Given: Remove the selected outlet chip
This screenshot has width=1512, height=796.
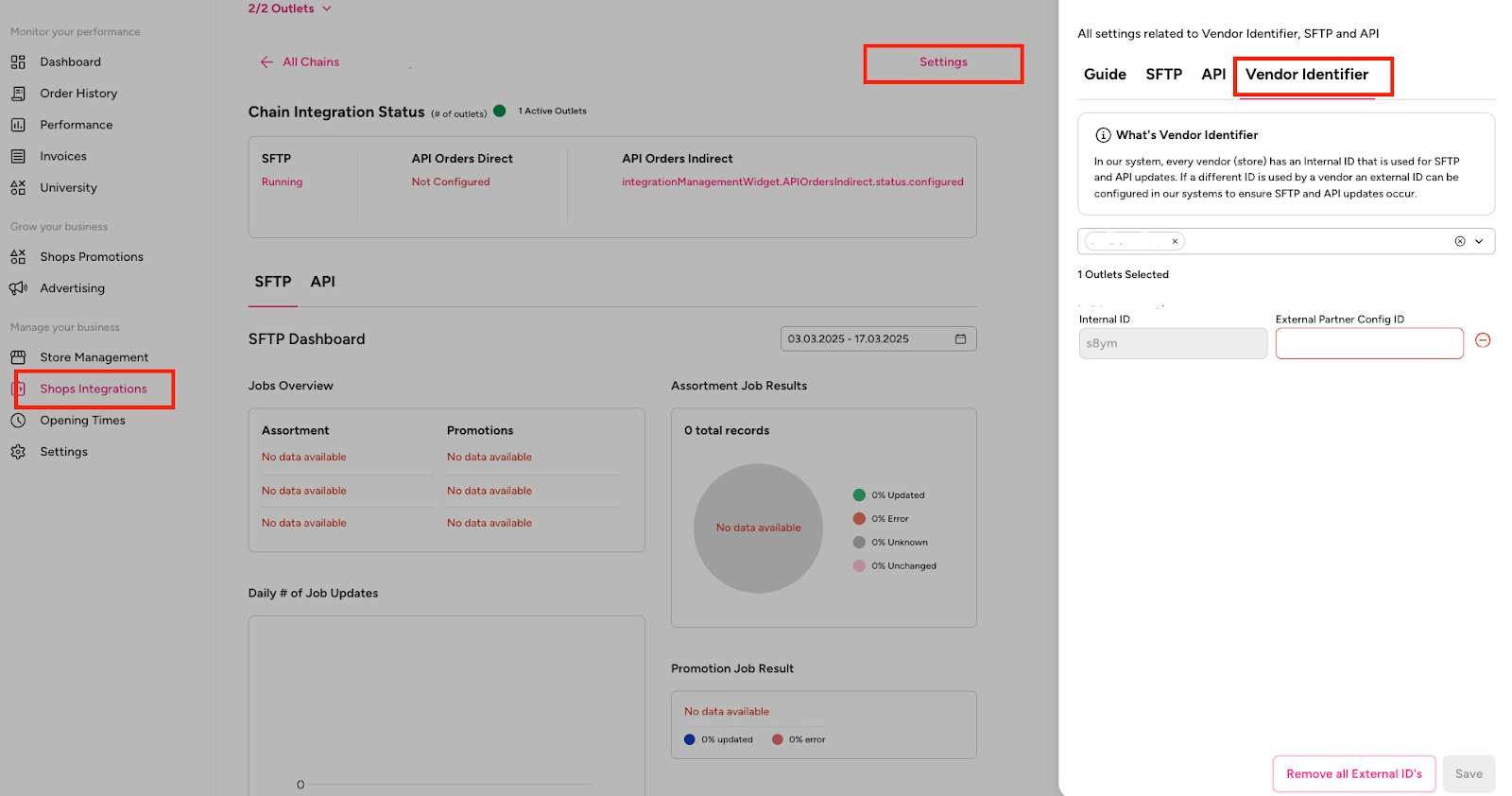Looking at the screenshot, I should (1175, 242).
